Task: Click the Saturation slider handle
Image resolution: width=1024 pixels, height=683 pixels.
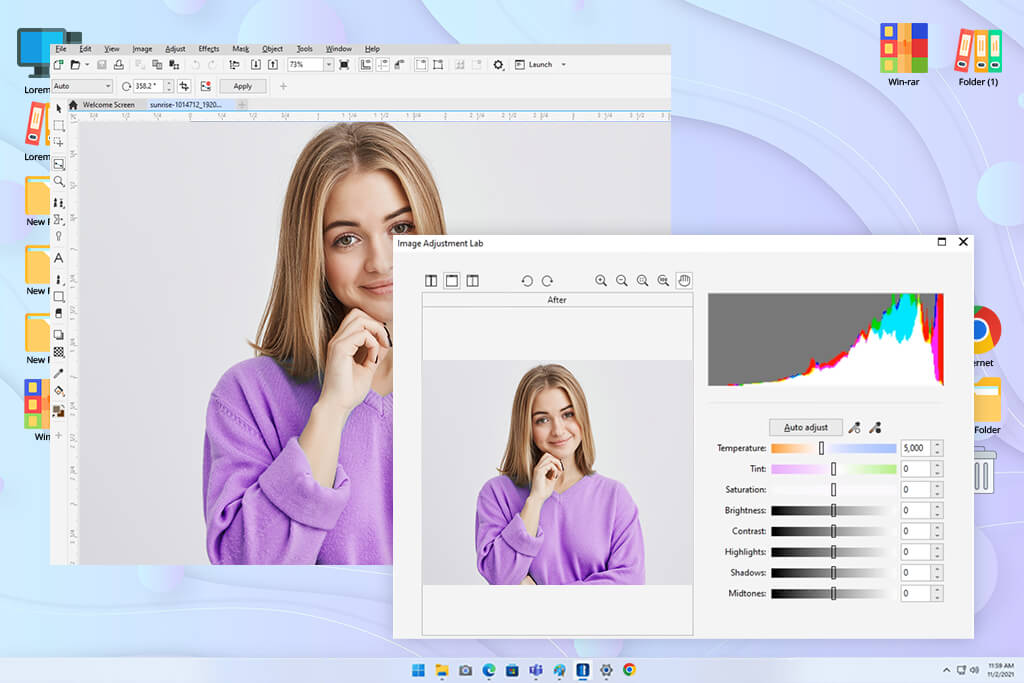Action: tap(833, 490)
